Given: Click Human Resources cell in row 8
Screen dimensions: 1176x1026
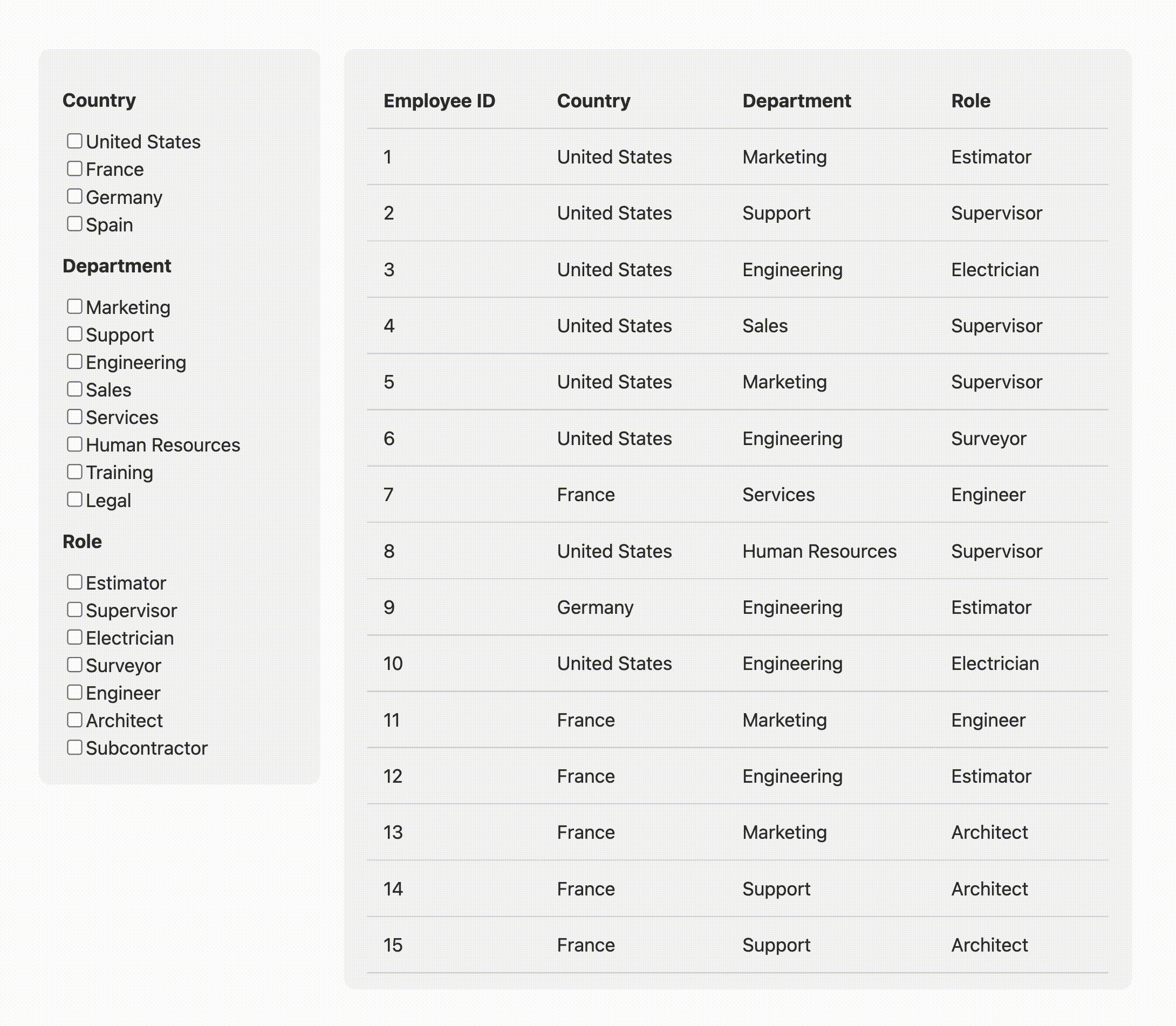Looking at the screenshot, I should coord(819,551).
